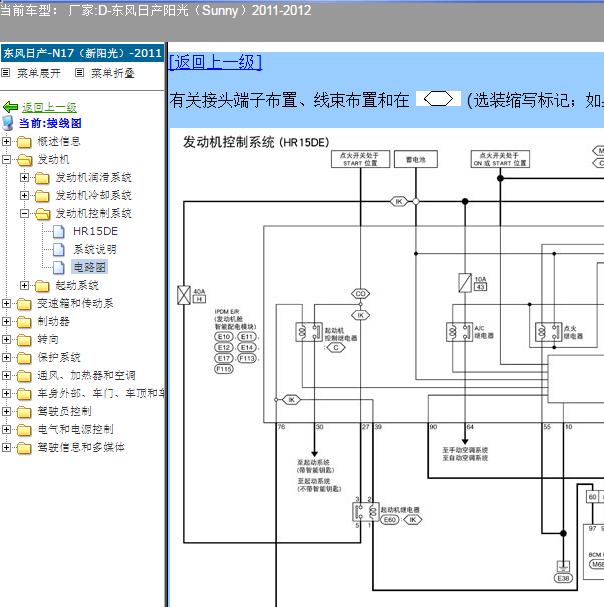
Task: Click the folder icon for 驾驶信息和多媒体
Action: (x=24, y=448)
